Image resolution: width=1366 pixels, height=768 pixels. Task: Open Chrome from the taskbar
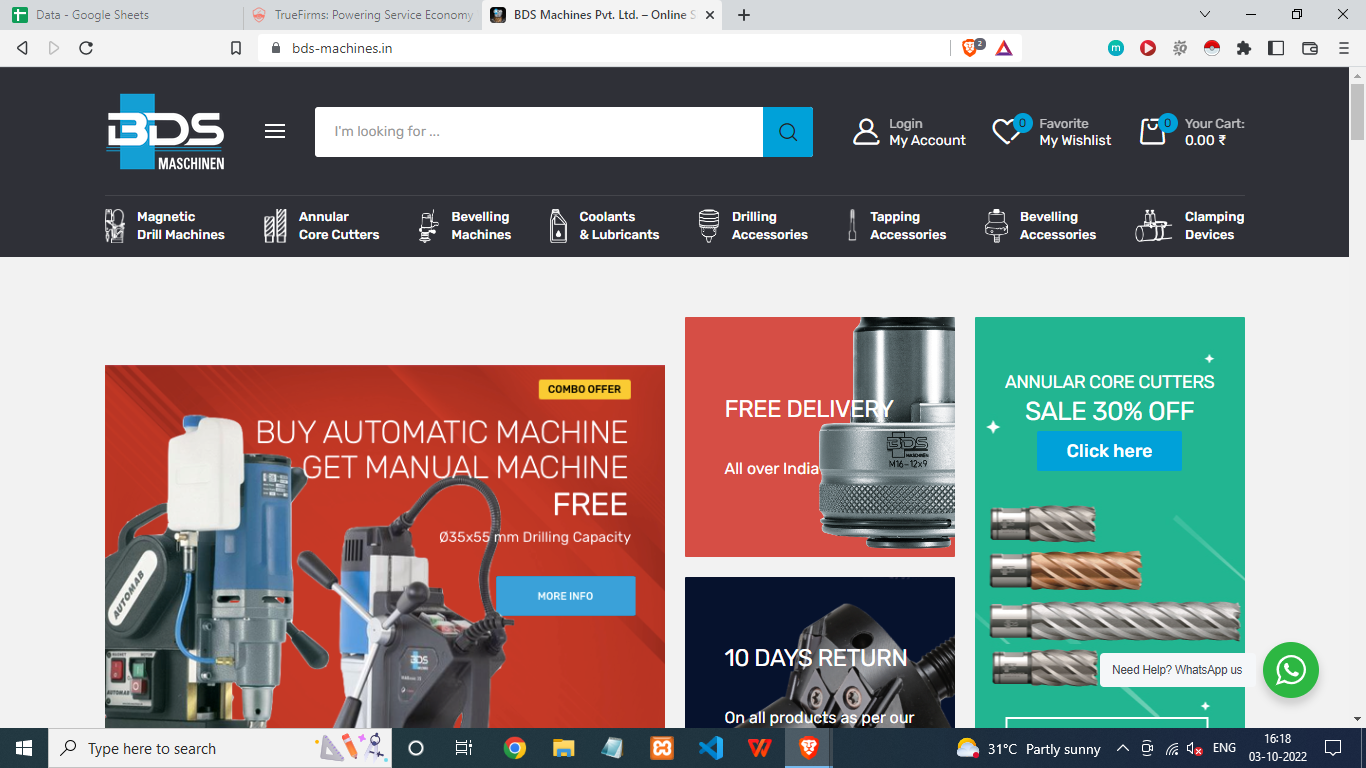(x=515, y=748)
